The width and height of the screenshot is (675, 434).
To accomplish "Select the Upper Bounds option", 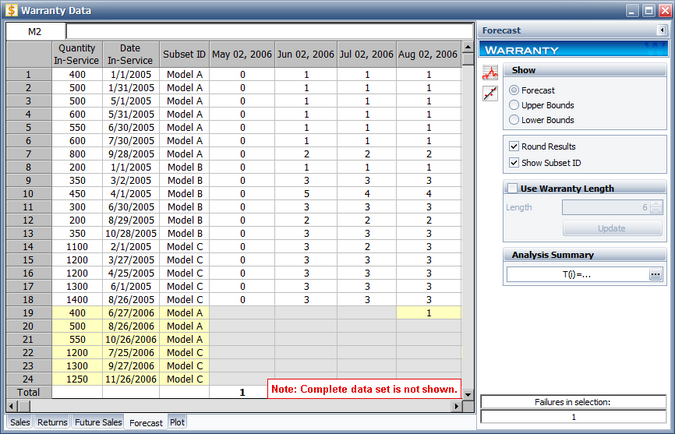I will coord(515,105).
